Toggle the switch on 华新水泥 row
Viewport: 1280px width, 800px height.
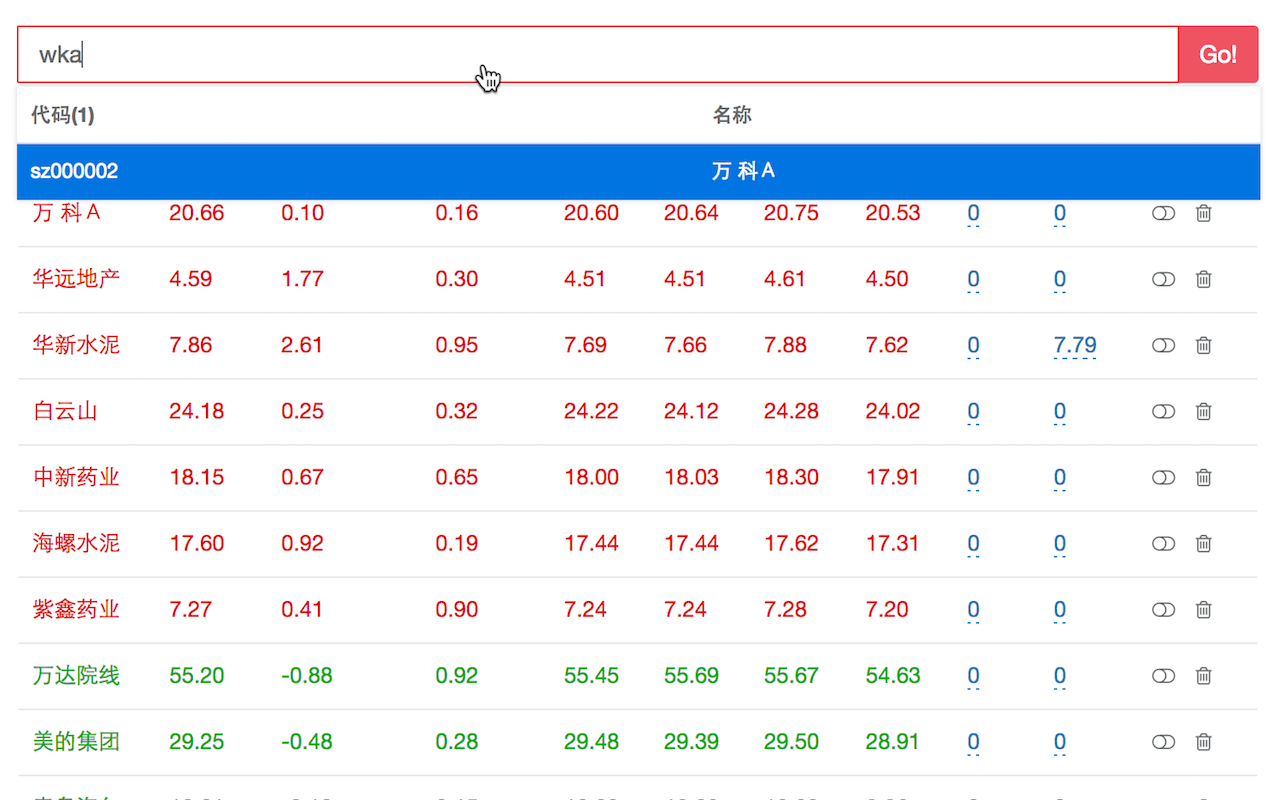coord(1163,345)
